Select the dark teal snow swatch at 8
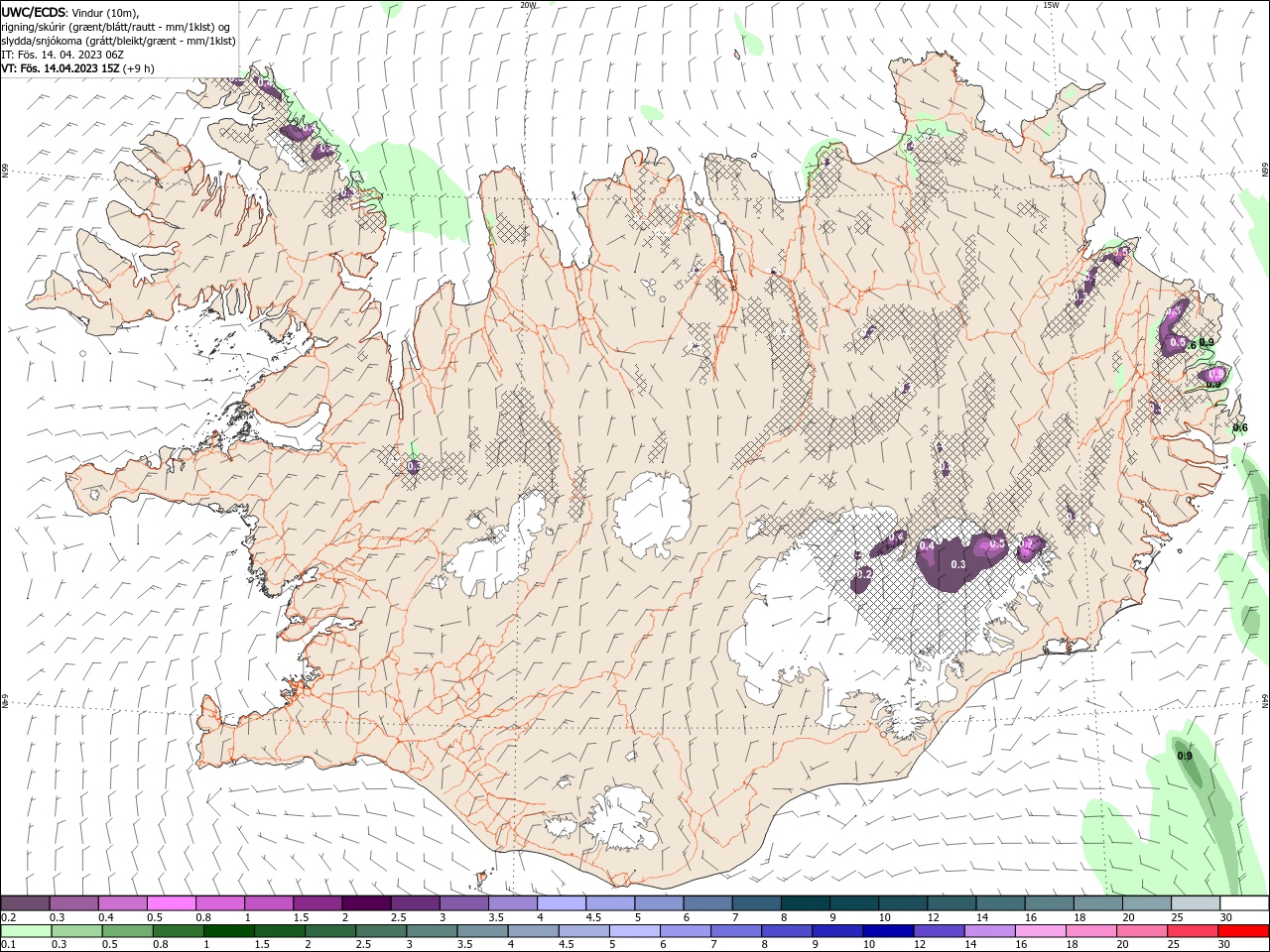The width and height of the screenshot is (1270, 952). 804,903
